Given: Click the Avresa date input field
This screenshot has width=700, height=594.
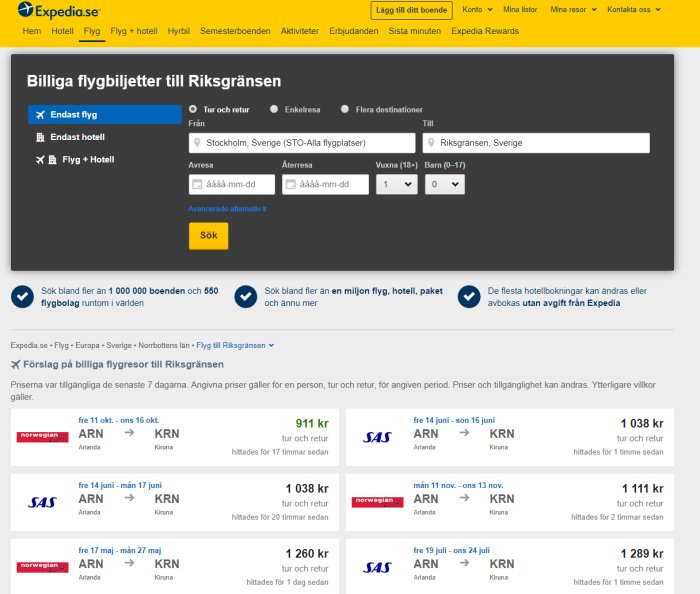Looking at the screenshot, I should (232, 184).
